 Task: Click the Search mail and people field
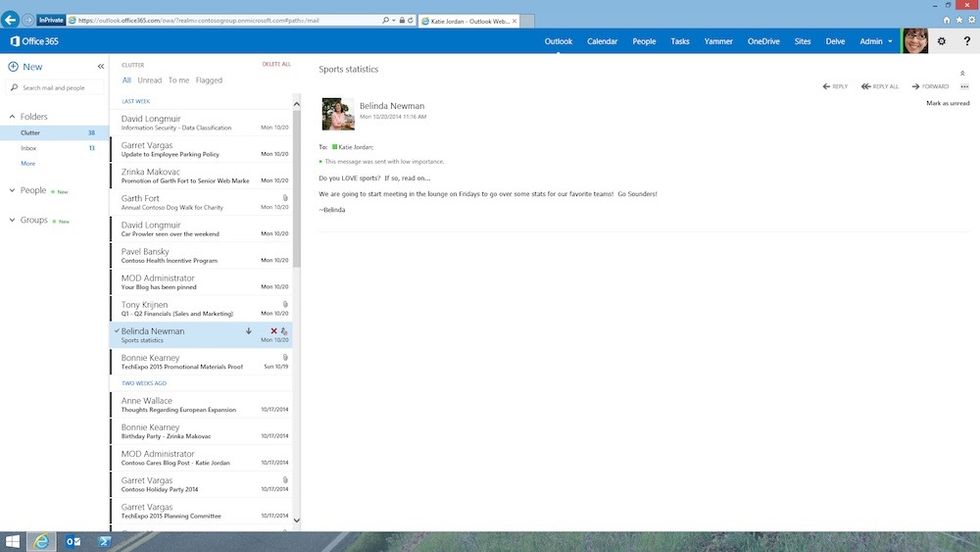(60, 88)
